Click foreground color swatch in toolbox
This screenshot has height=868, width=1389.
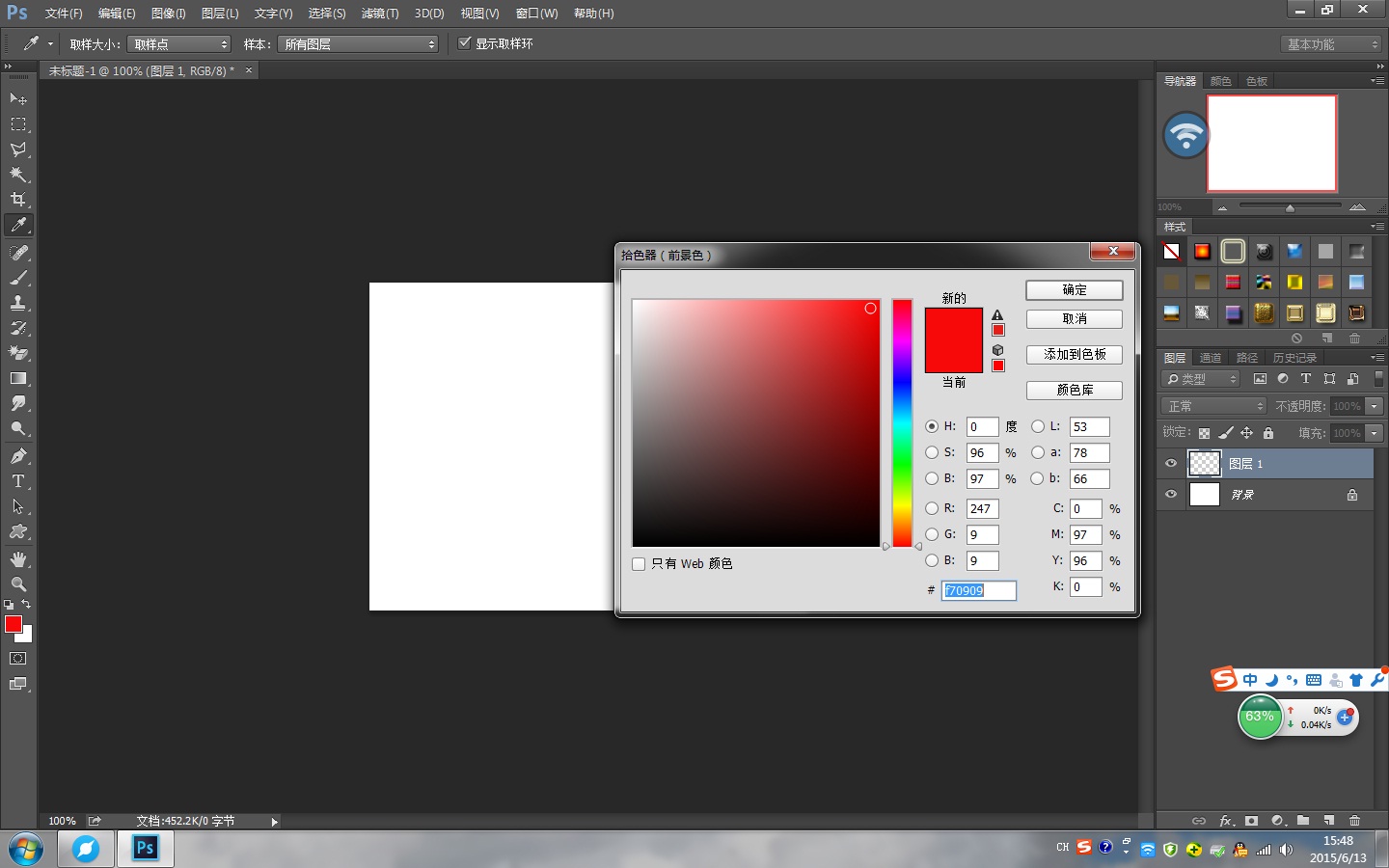pos(14,625)
